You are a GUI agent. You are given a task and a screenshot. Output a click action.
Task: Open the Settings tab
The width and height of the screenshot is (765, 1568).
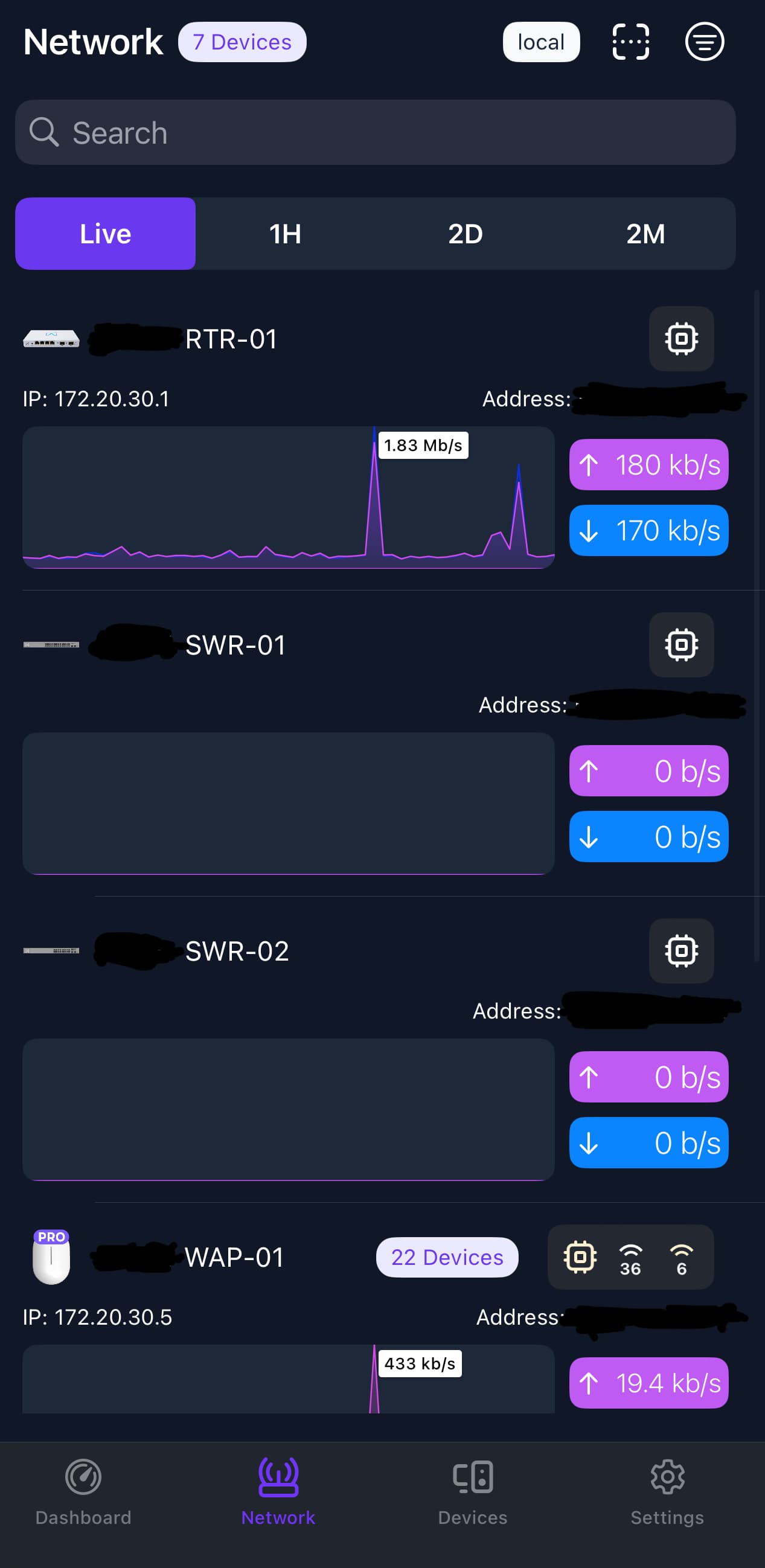668,1492
